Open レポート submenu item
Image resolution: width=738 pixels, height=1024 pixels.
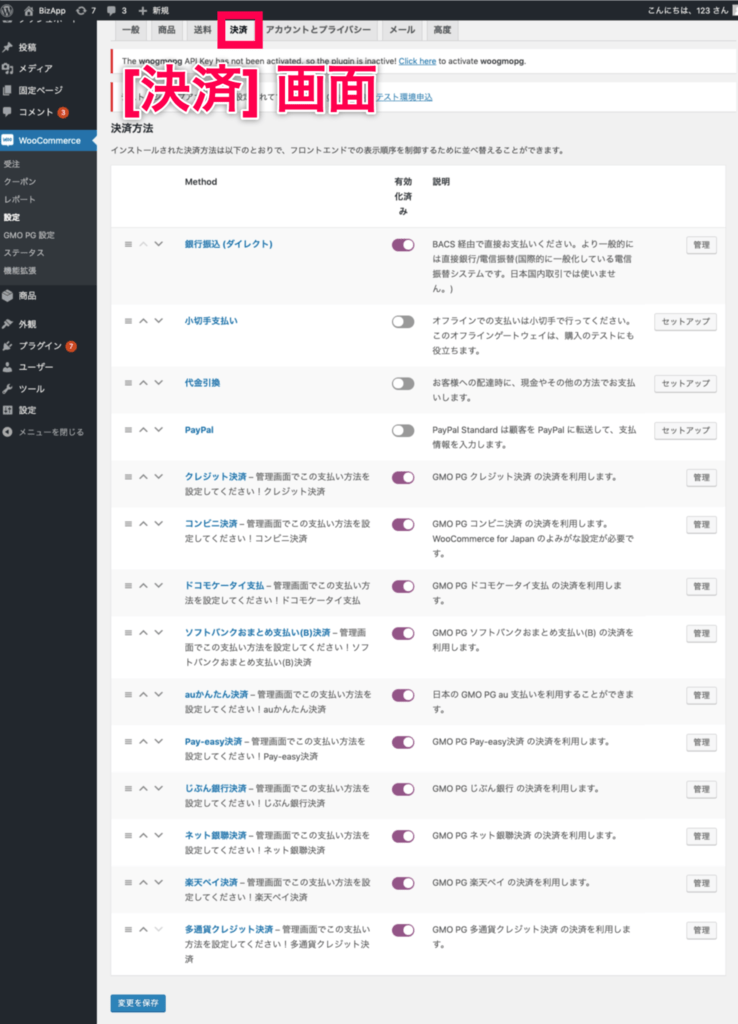coord(20,199)
